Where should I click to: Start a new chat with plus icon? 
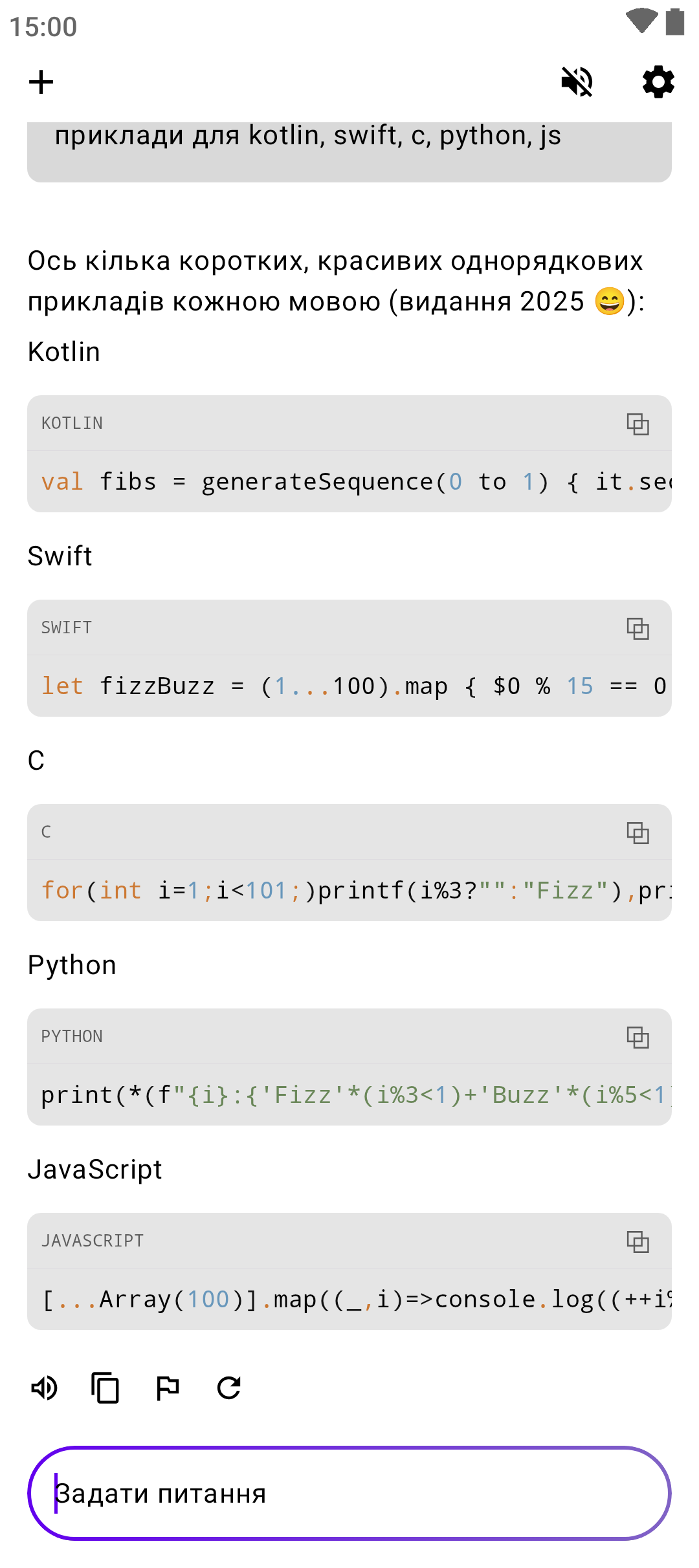tap(41, 82)
